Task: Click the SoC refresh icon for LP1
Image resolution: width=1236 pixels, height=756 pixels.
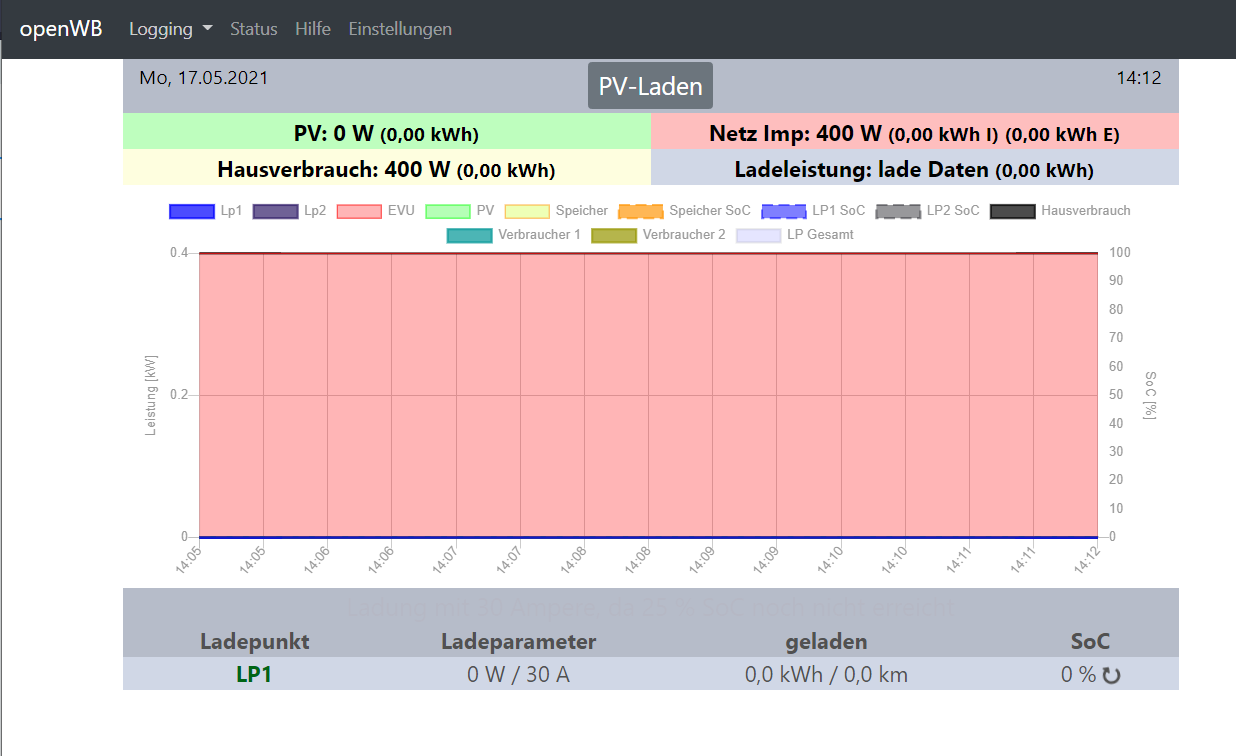Action: click(x=1111, y=675)
